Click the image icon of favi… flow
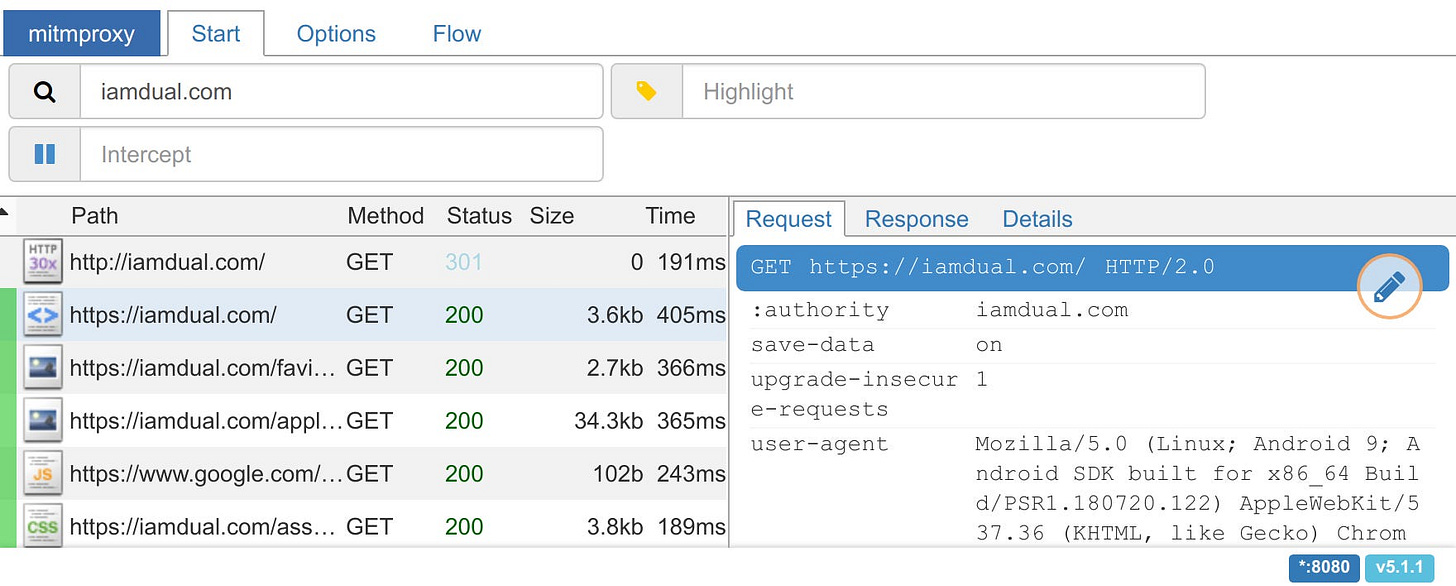The width and height of the screenshot is (1456, 586). point(43,368)
